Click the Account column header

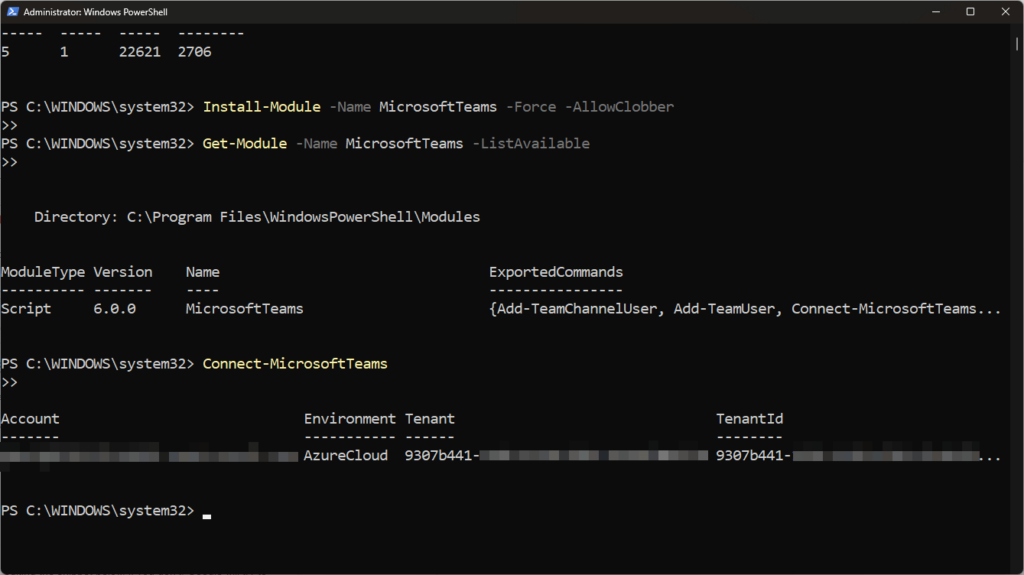click(30, 419)
